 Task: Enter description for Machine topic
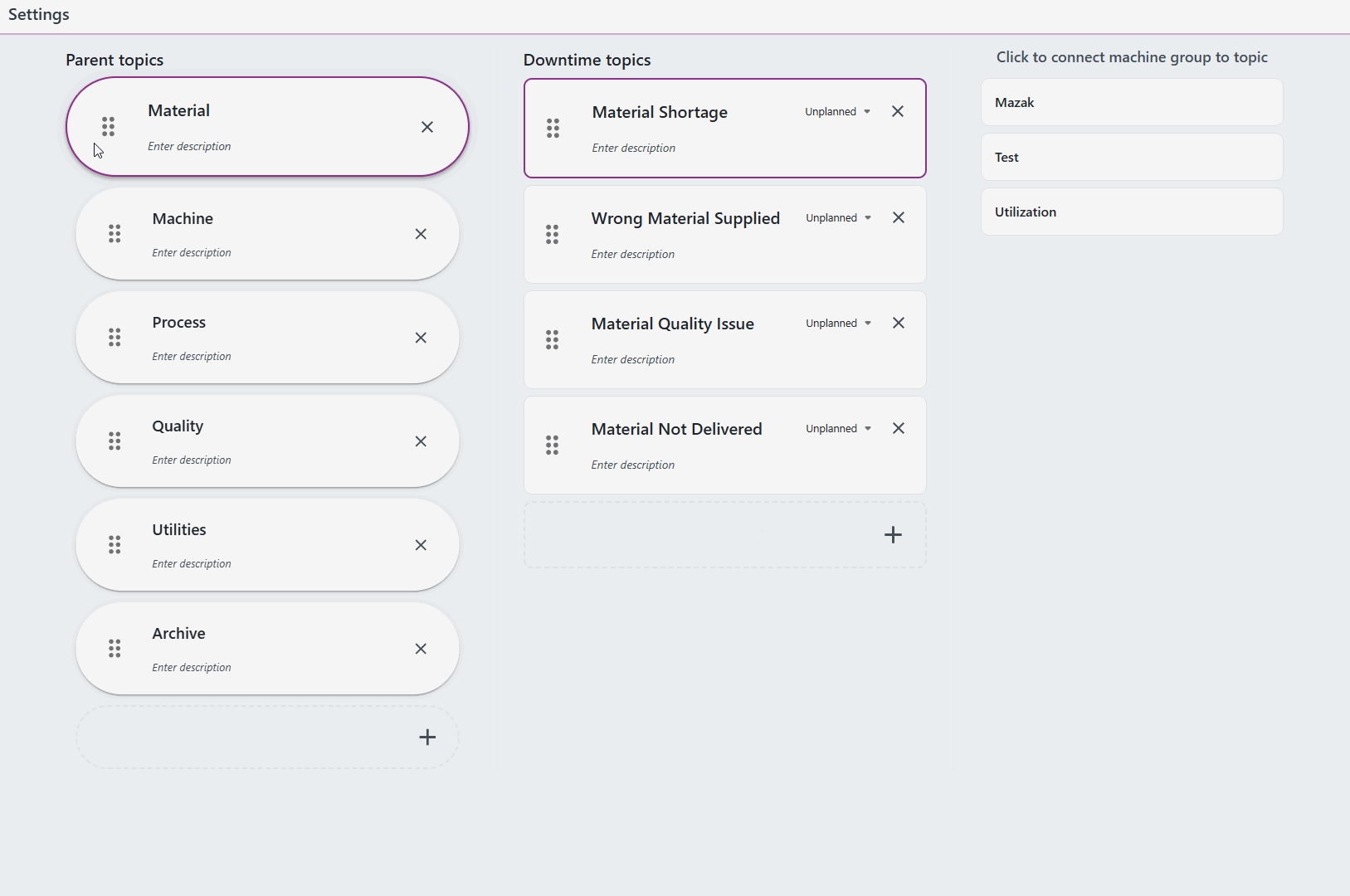click(x=192, y=253)
